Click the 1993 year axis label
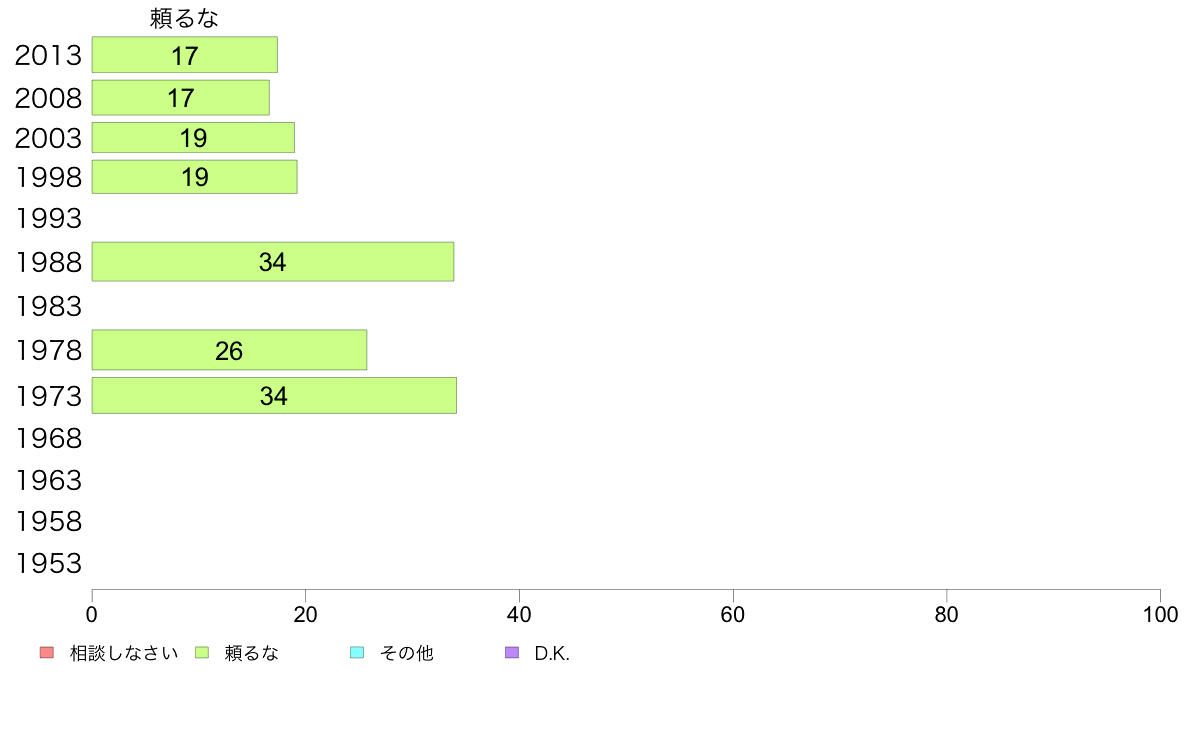The height and width of the screenshot is (736, 1188). point(48,219)
